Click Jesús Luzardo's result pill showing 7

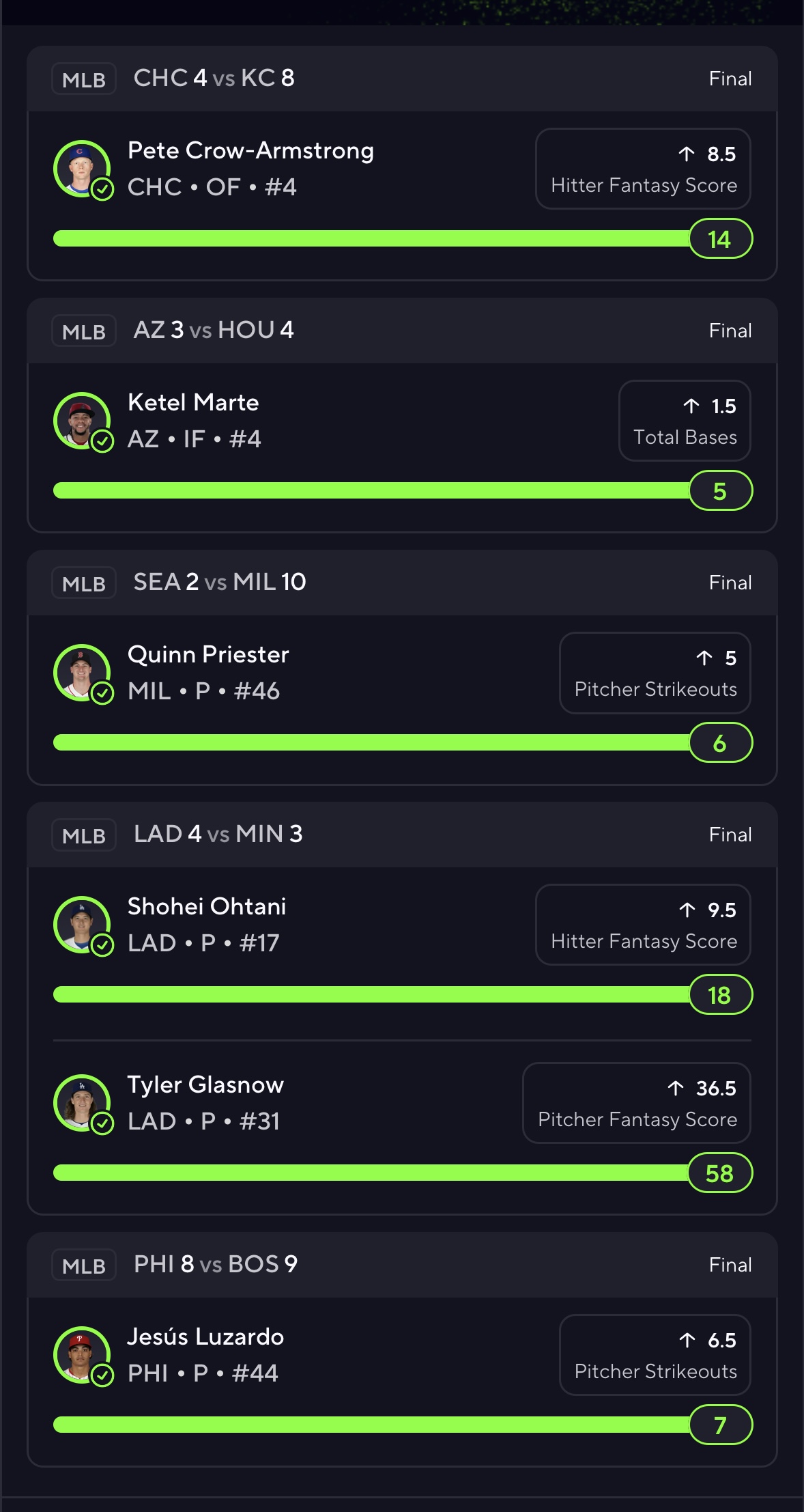click(x=721, y=1425)
